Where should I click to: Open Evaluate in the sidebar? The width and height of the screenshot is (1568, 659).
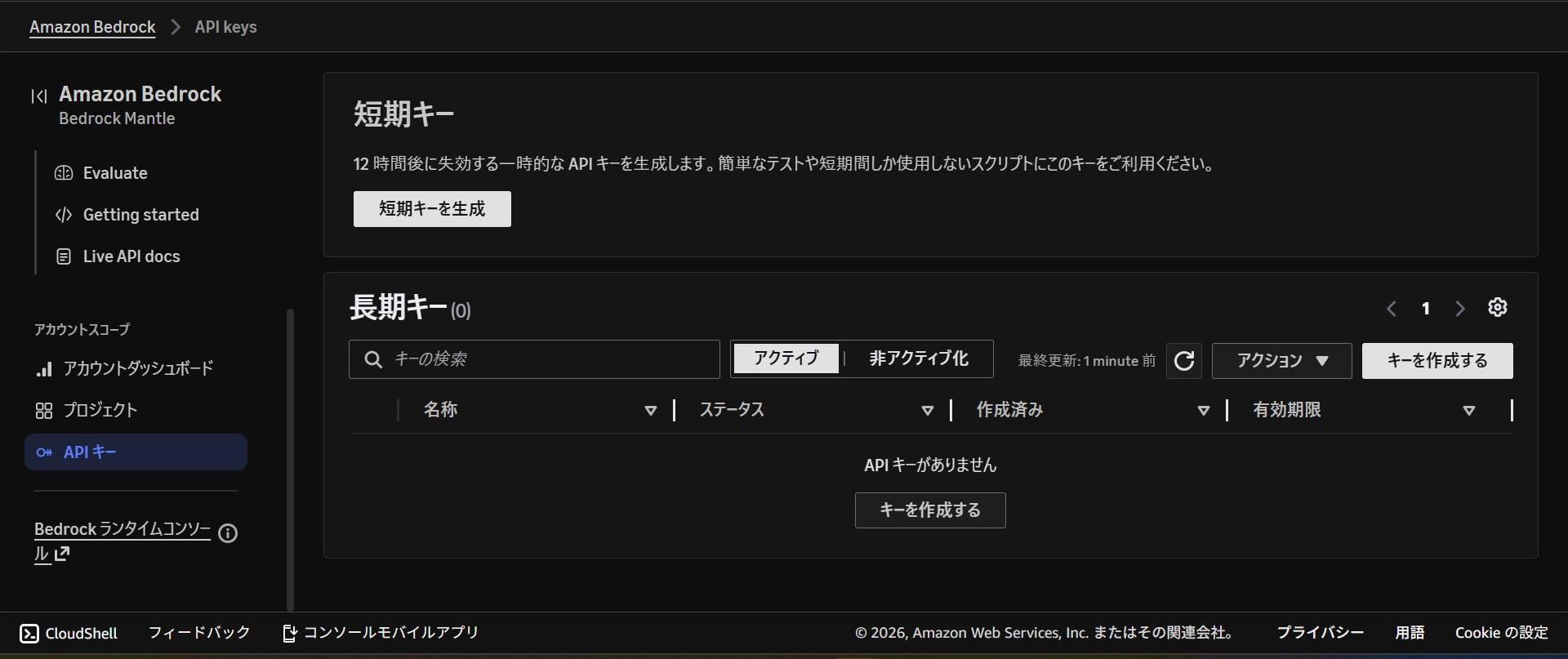coord(115,173)
